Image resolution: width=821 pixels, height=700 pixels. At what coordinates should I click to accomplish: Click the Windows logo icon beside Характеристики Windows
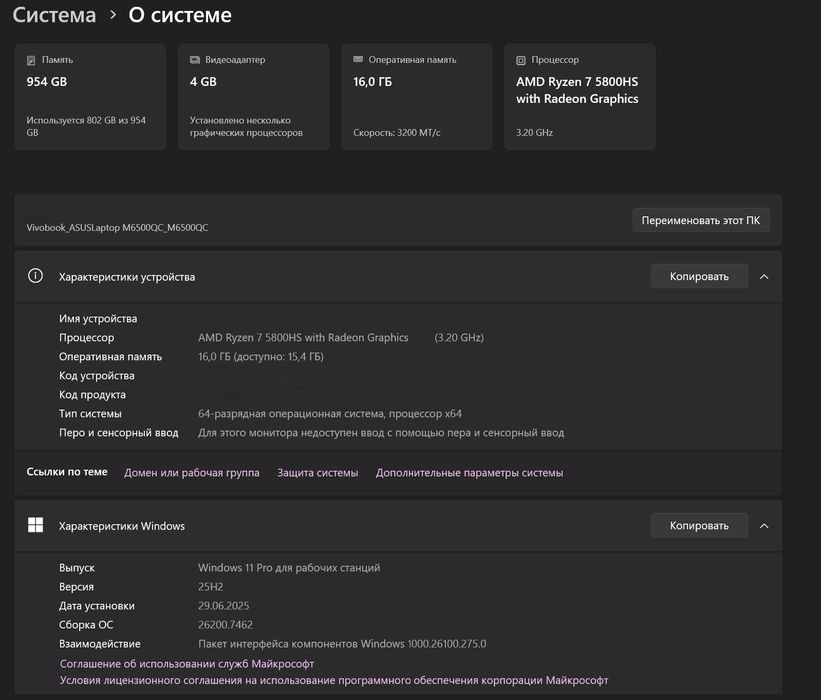(36, 525)
